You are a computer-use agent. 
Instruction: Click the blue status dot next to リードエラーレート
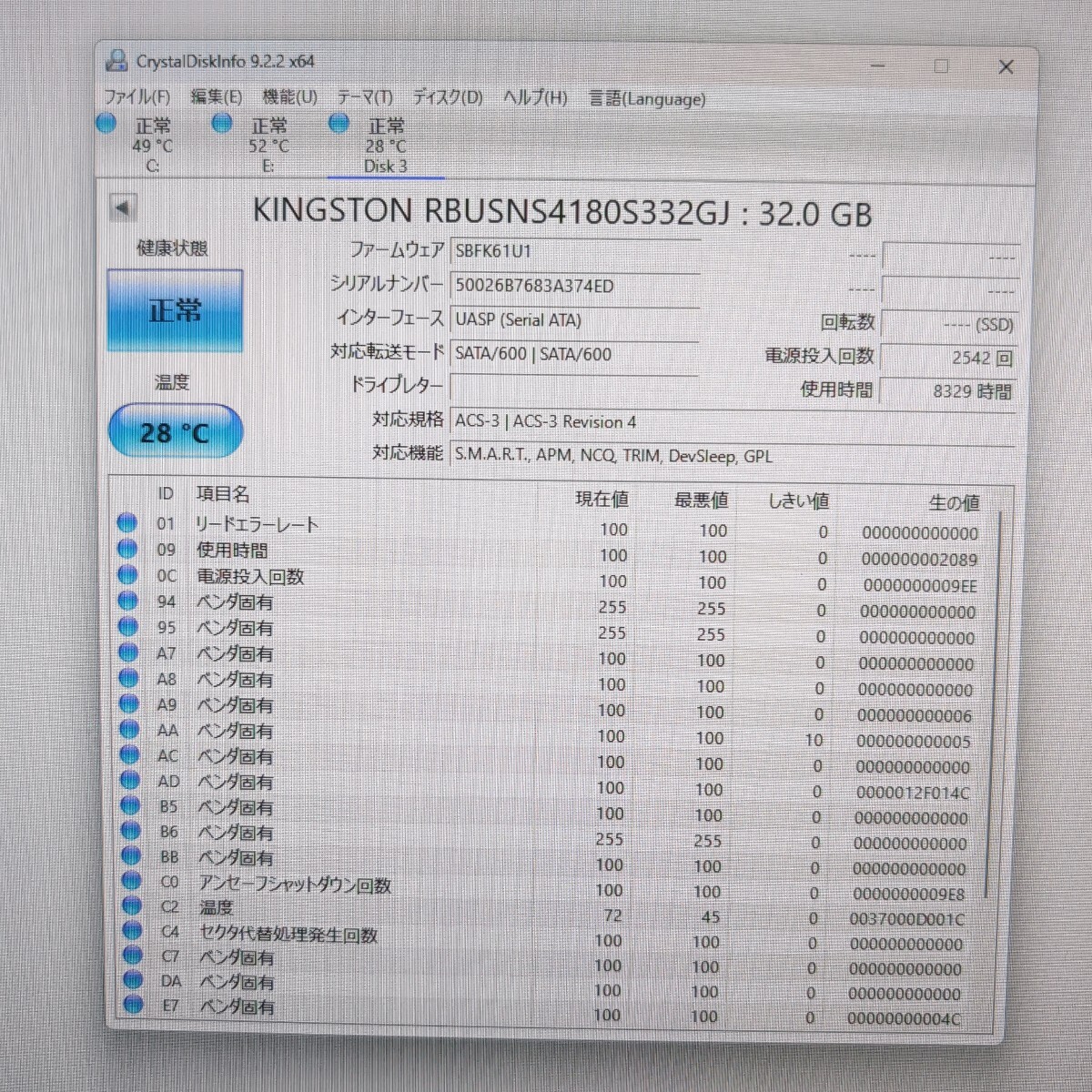point(127,521)
